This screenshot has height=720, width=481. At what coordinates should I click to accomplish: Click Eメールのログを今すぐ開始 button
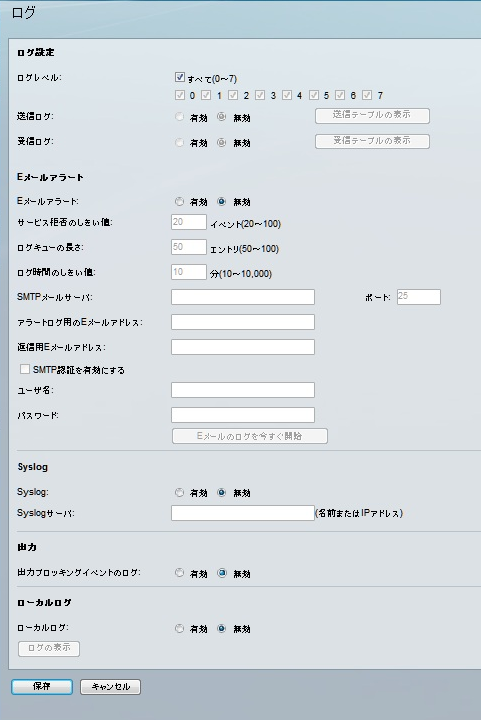[250, 436]
